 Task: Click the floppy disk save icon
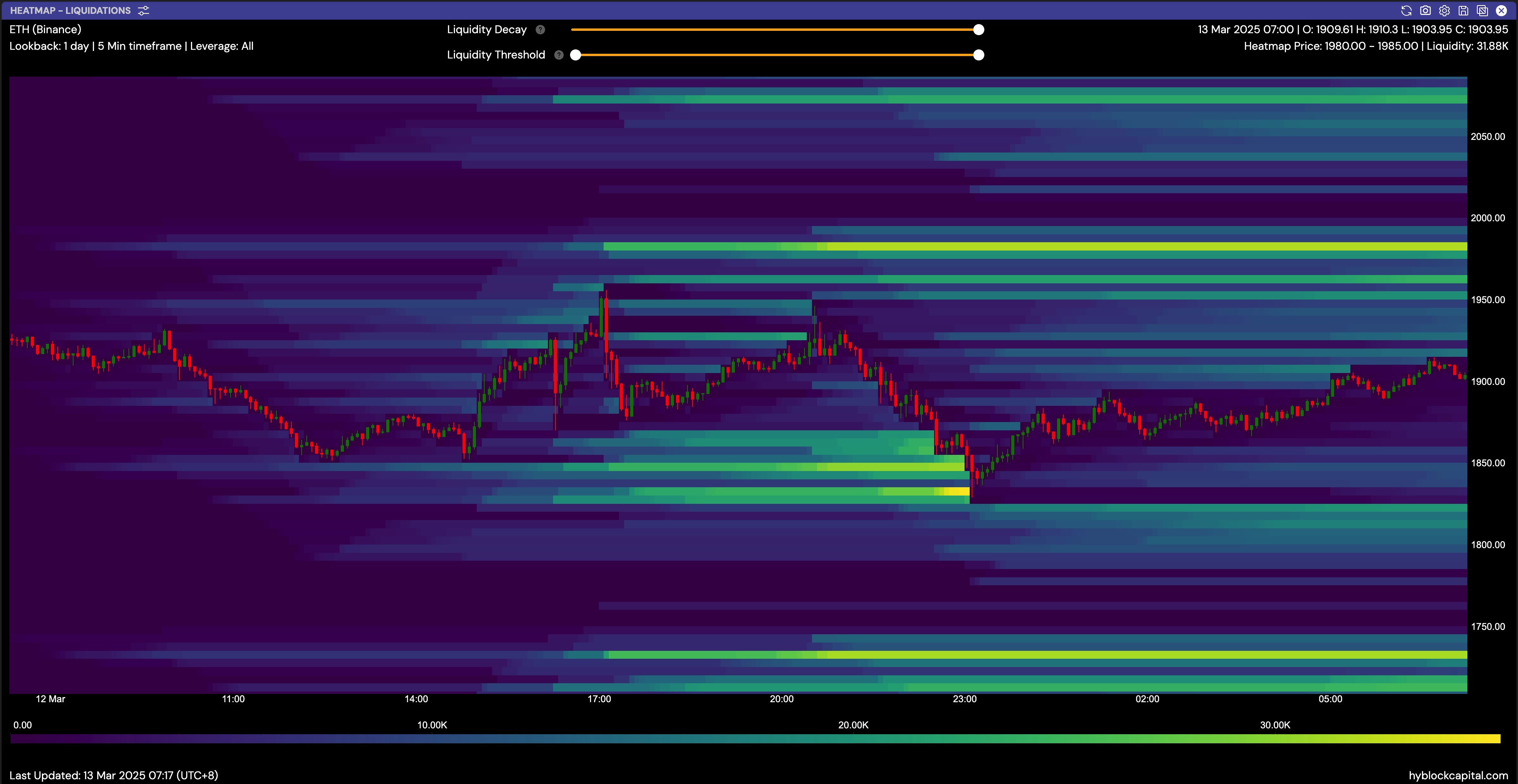tap(1463, 11)
